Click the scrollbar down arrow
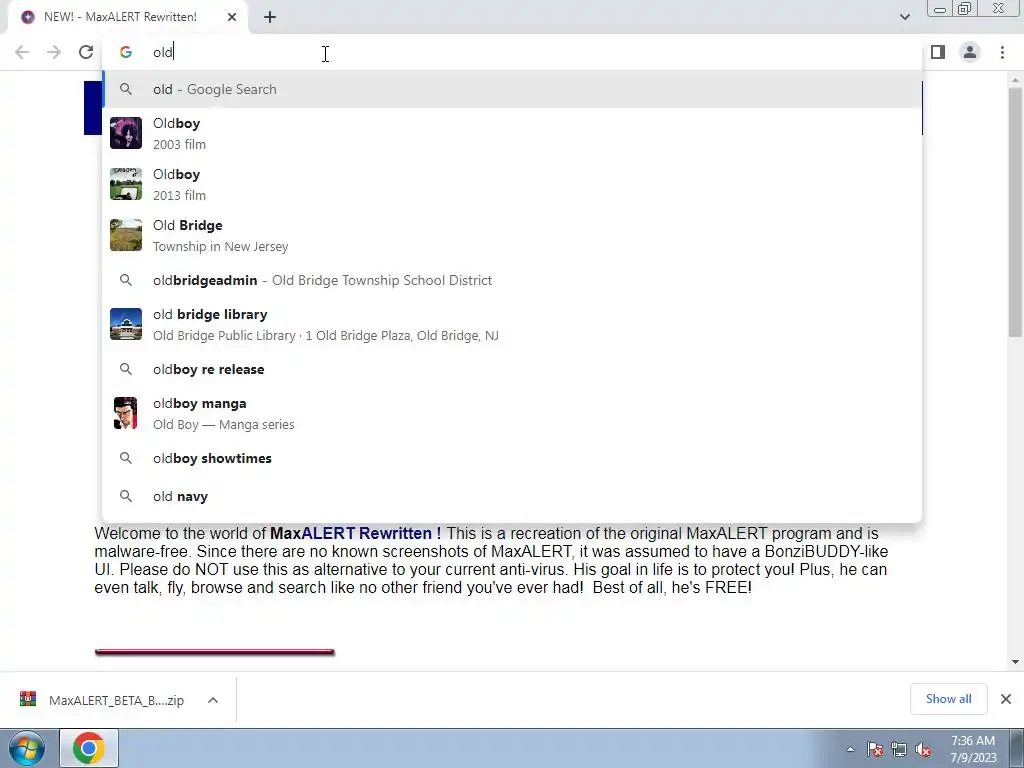1024x768 pixels. (x=1015, y=662)
